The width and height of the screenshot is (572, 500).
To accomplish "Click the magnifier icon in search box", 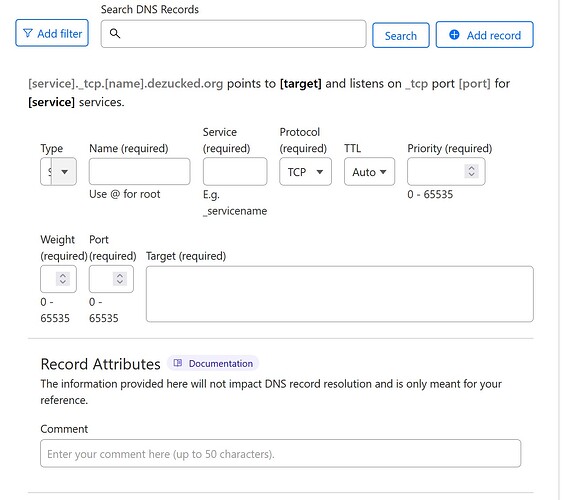I will tap(115, 34).
